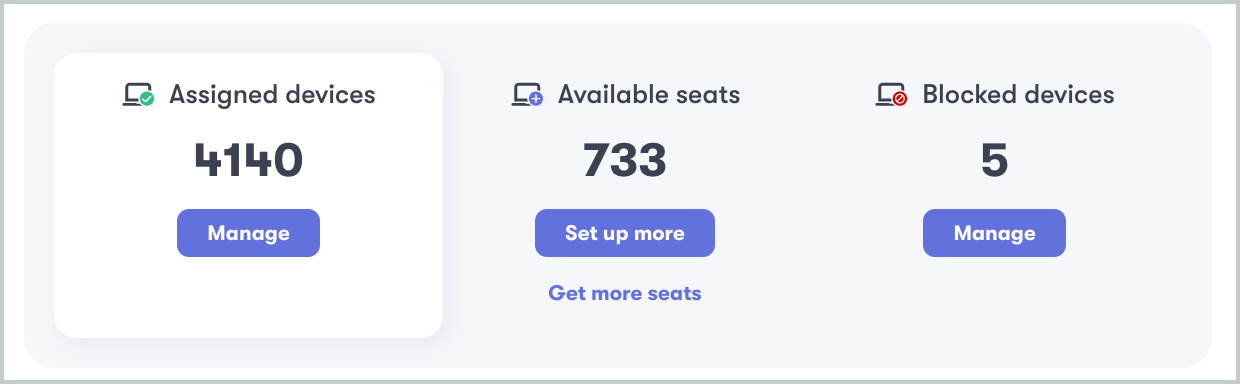Screen dimensions: 1240x384
Task: Select the Available seats heading text
Action: (x=649, y=95)
